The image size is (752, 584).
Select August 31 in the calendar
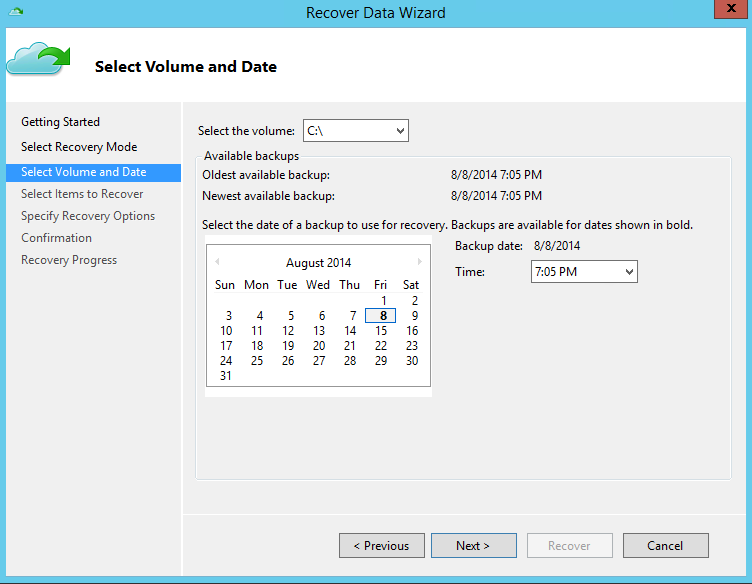(226, 376)
